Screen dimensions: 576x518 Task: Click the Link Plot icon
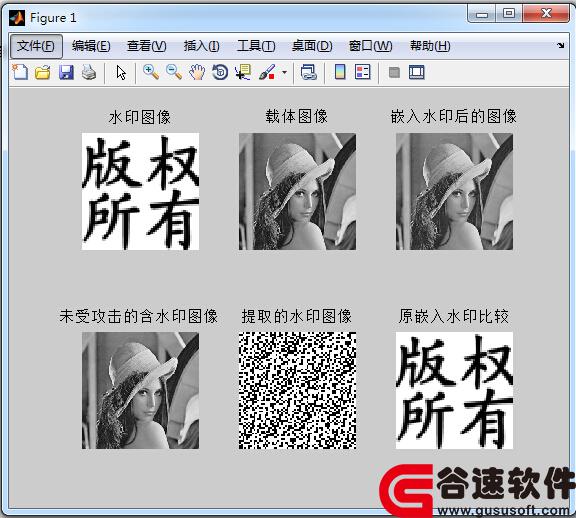click(x=309, y=72)
